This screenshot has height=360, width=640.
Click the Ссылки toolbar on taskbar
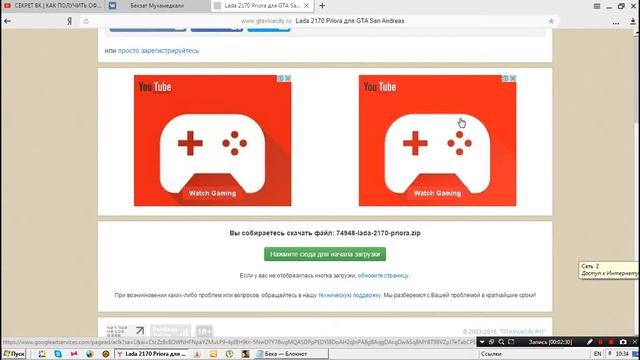coord(491,354)
